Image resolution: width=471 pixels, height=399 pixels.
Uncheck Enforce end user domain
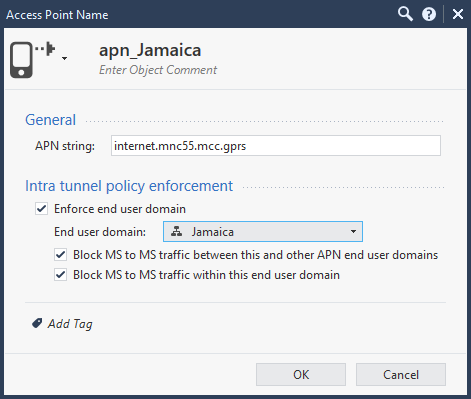(41, 209)
